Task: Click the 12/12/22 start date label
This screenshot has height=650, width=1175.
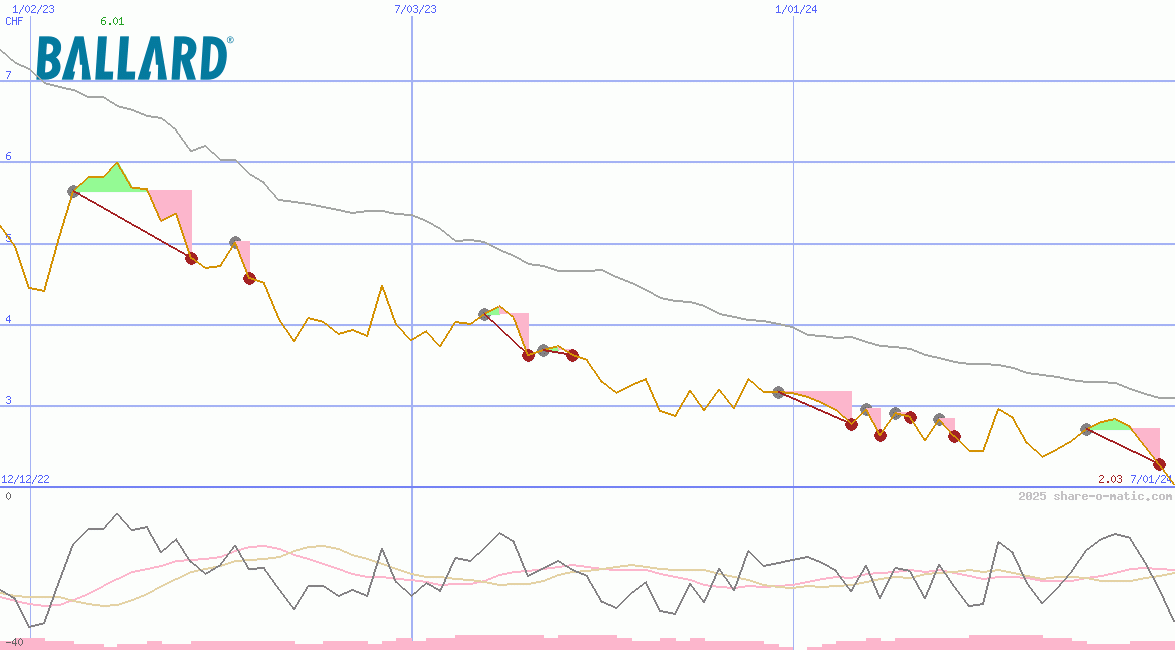Action: click(x=25, y=479)
